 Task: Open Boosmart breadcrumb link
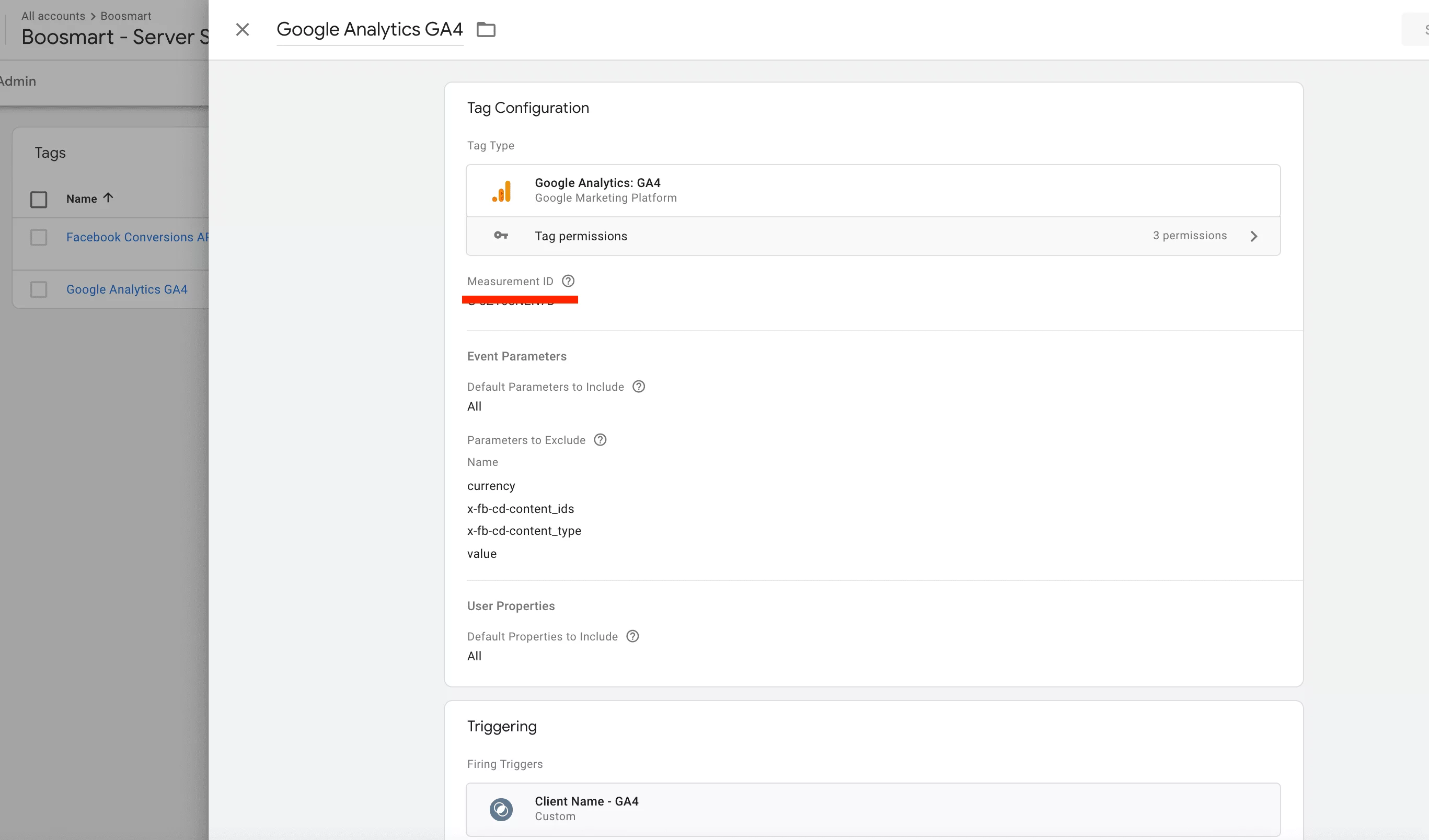(126, 16)
